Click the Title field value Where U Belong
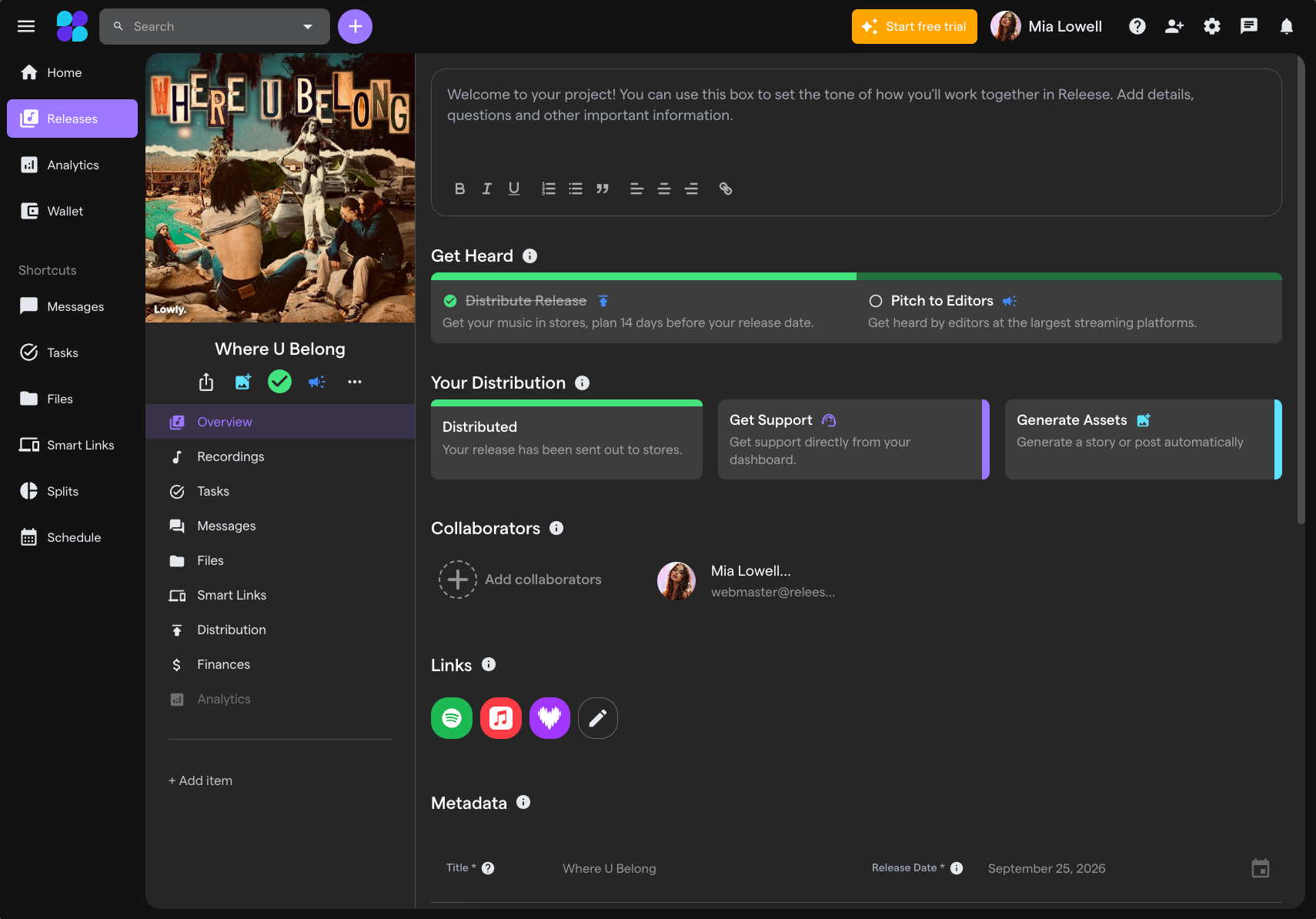Image resolution: width=1316 pixels, height=919 pixels. [x=610, y=868]
